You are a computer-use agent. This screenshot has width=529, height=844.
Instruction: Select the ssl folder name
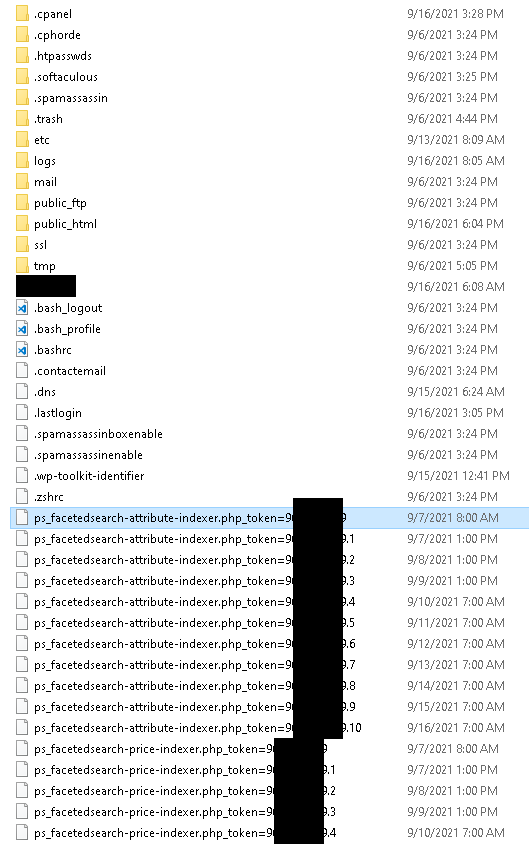click(x=40, y=245)
